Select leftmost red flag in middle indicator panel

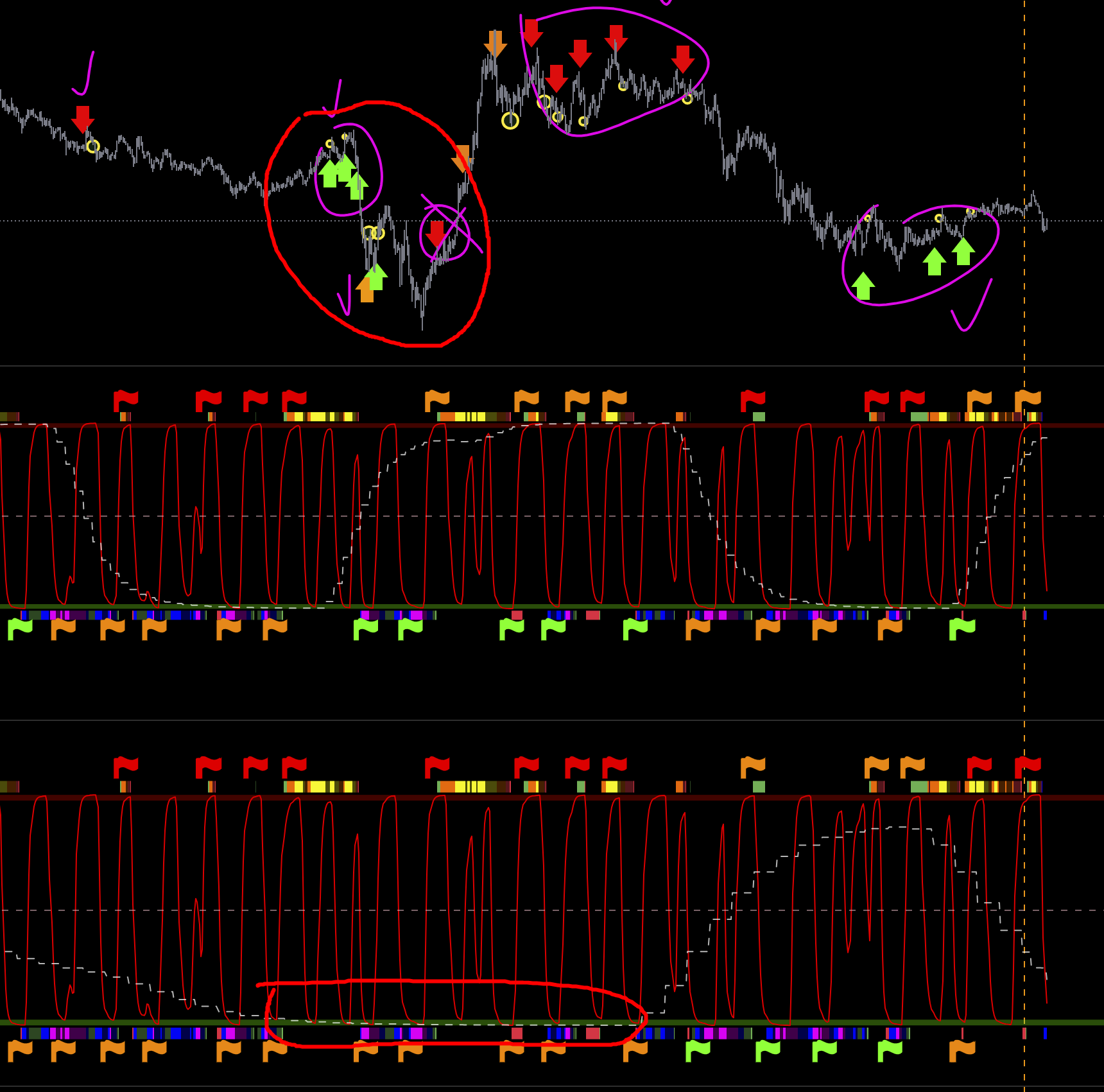[126, 400]
